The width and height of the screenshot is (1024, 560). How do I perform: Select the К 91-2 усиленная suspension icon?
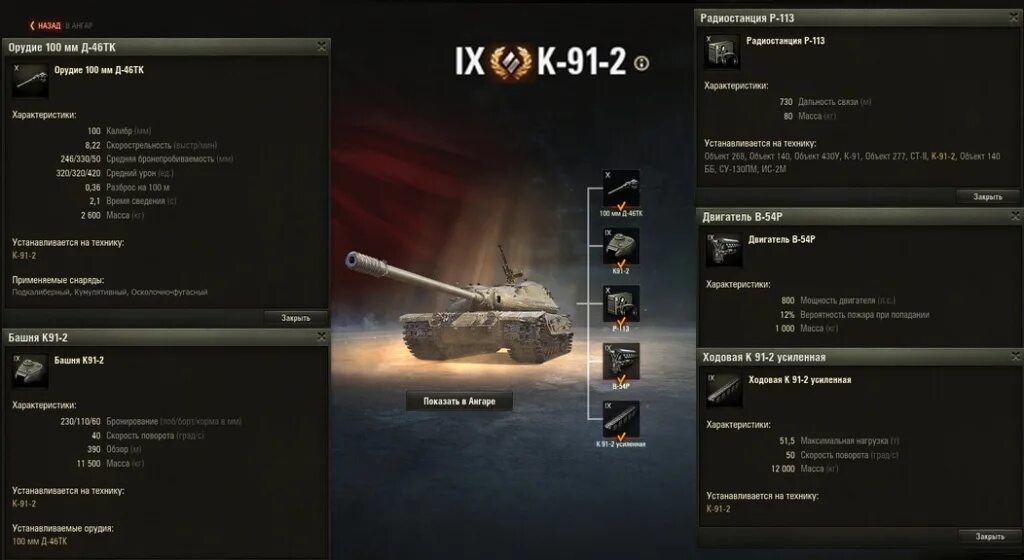621,419
